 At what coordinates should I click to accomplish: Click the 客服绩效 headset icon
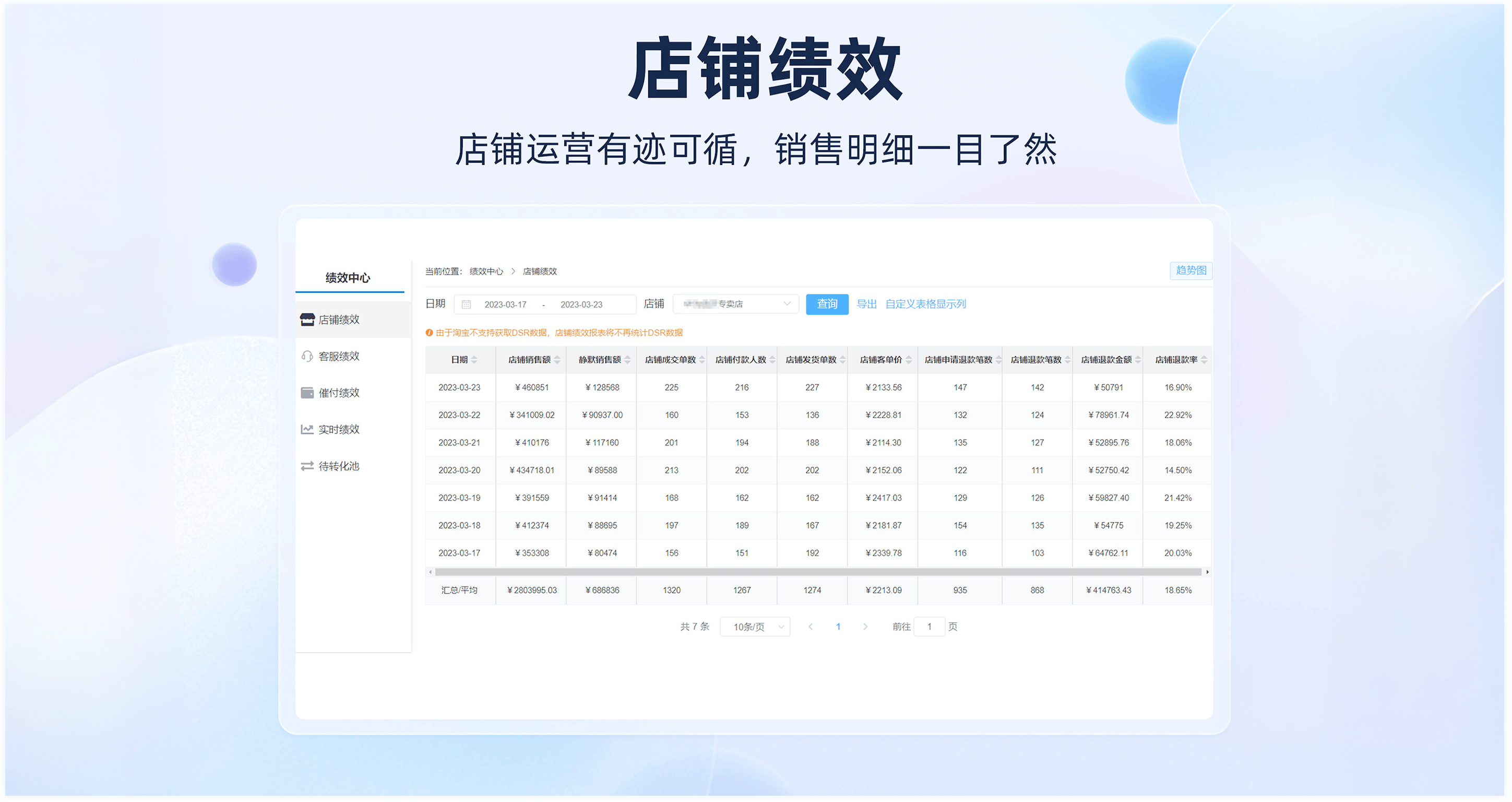307,357
